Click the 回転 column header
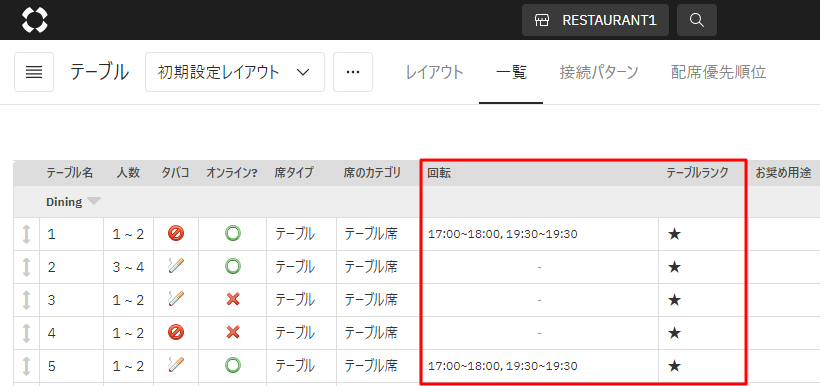The image size is (824, 386). coord(439,173)
